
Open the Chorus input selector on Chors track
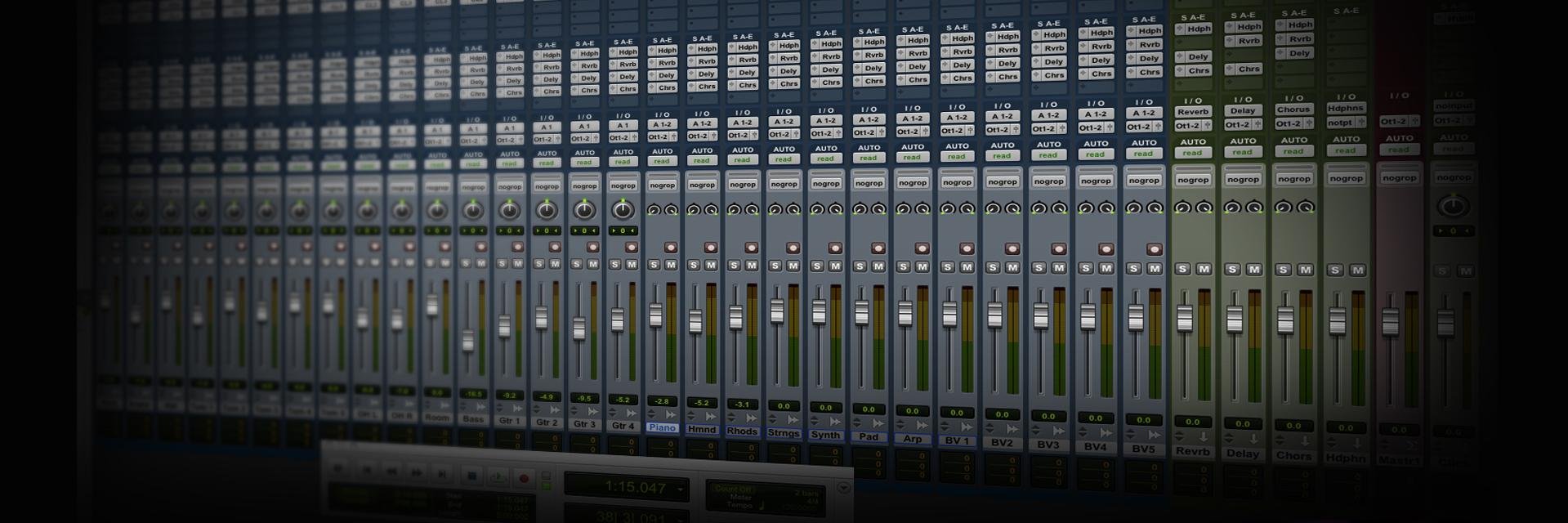coord(1293,109)
